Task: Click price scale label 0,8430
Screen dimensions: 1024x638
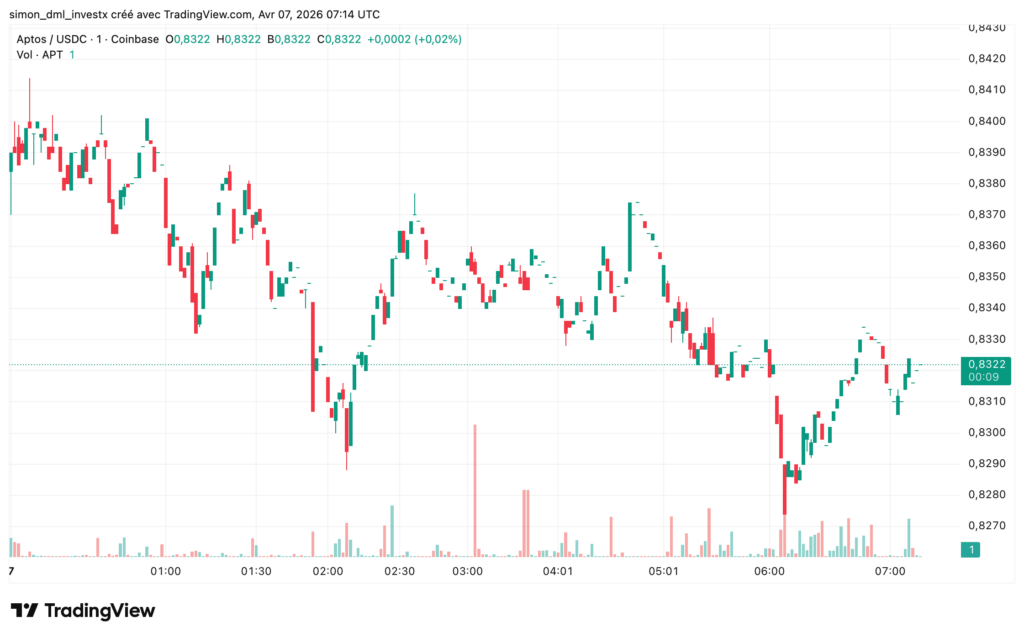Action: coord(985,30)
